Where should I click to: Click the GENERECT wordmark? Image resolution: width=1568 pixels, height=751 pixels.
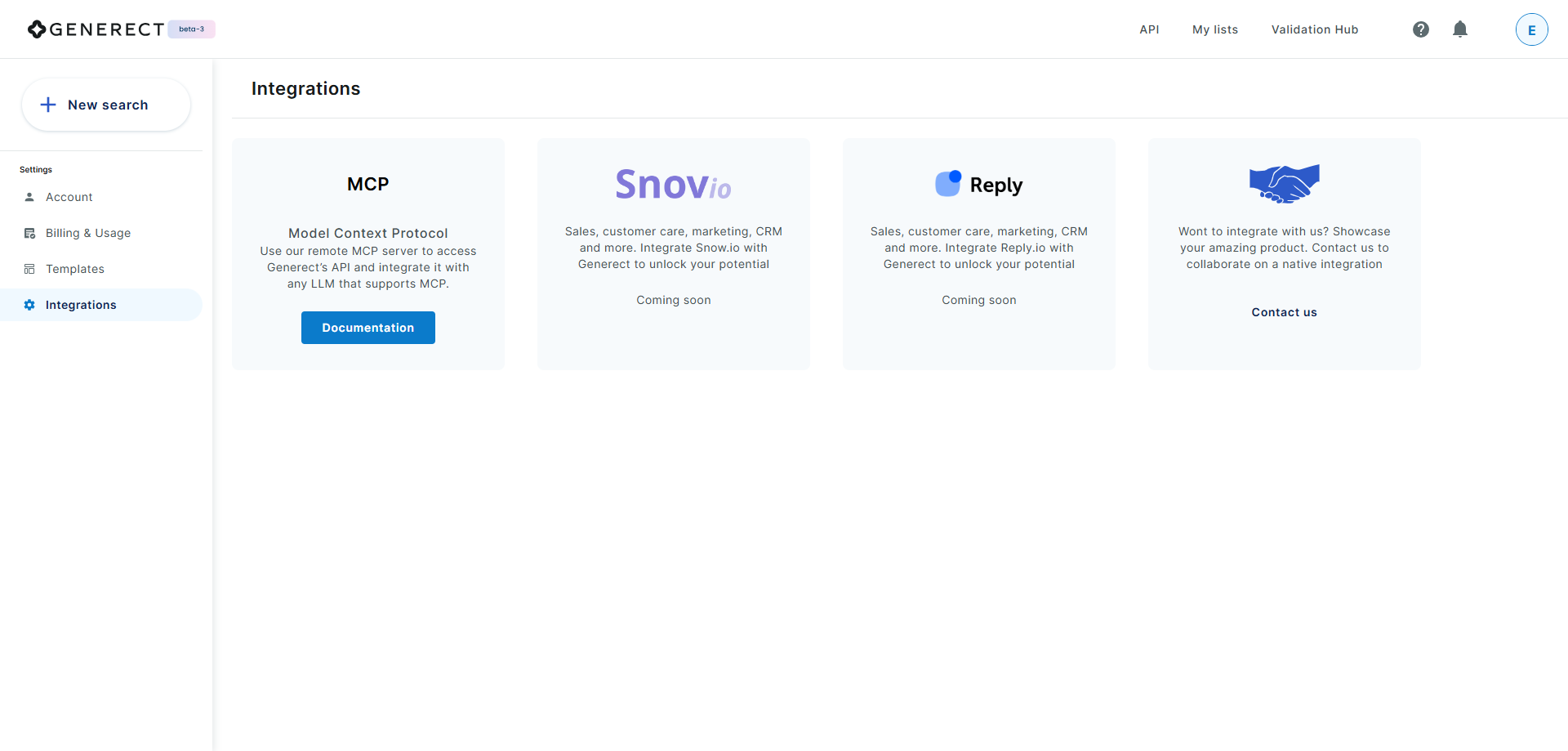(x=107, y=29)
